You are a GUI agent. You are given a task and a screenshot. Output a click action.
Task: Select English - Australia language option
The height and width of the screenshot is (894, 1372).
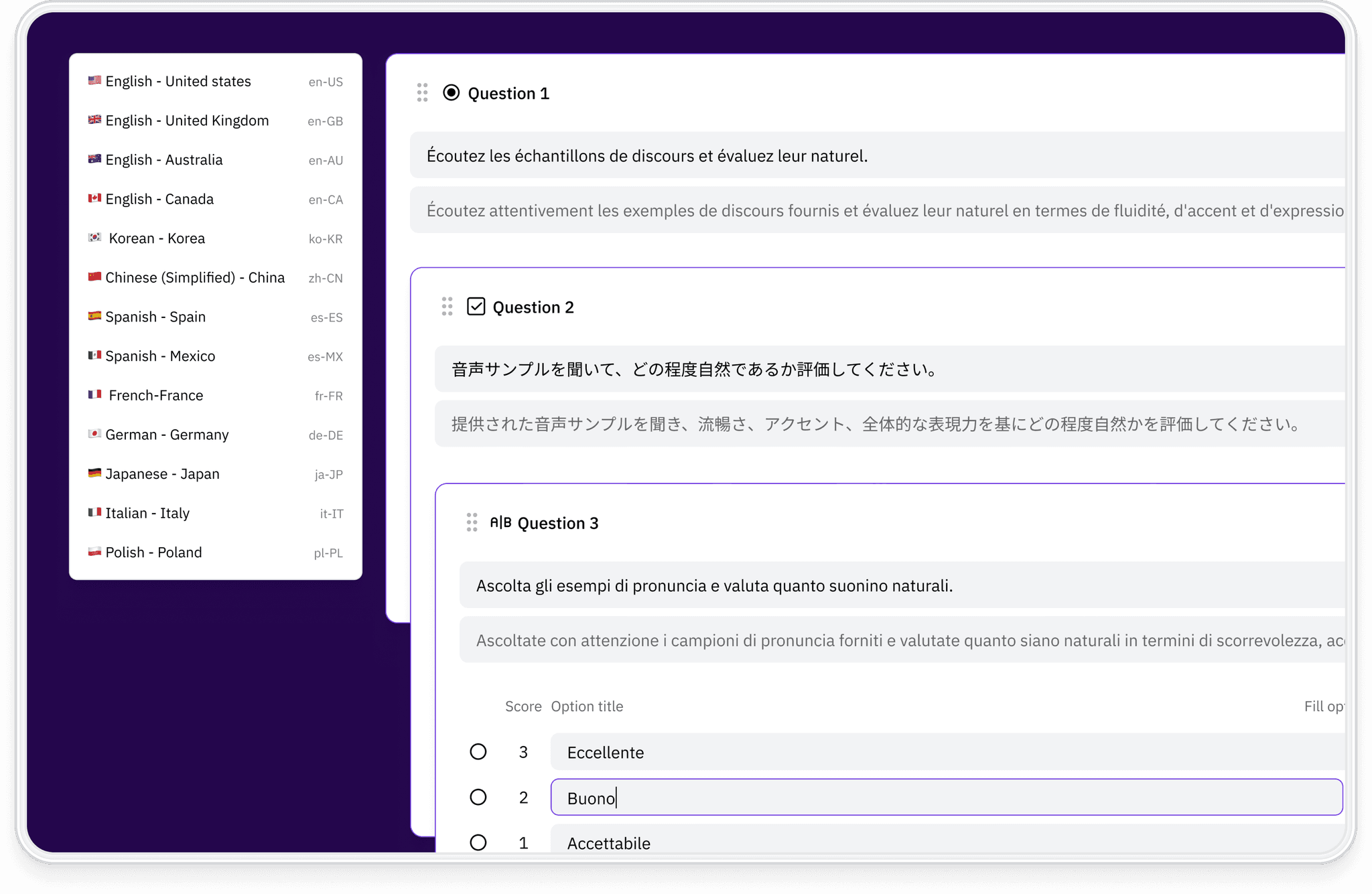pyautogui.click(x=163, y=159)
